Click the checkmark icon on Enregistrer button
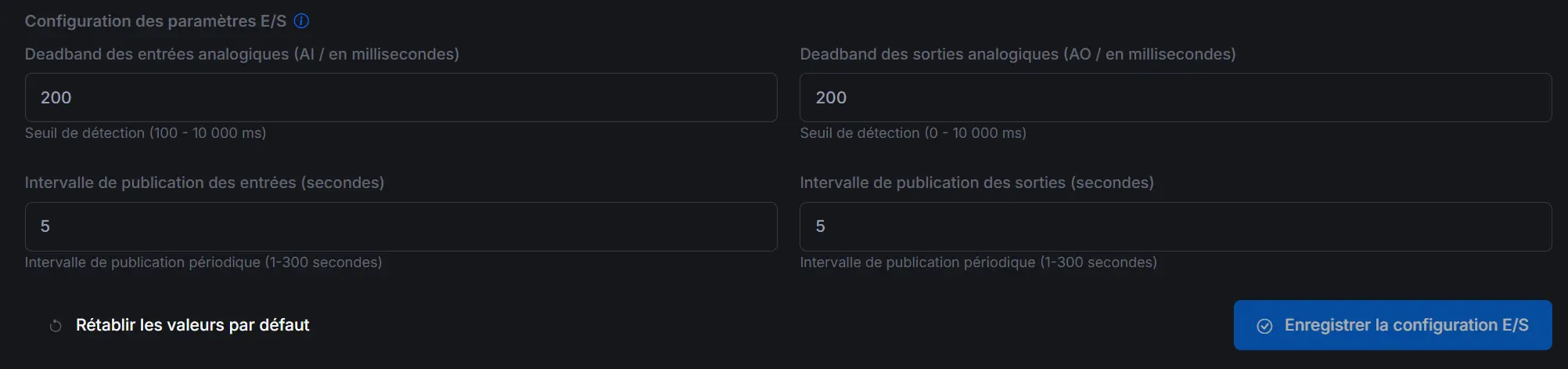This screenshot has height=369, width=1568. (x=1264, y=326)
